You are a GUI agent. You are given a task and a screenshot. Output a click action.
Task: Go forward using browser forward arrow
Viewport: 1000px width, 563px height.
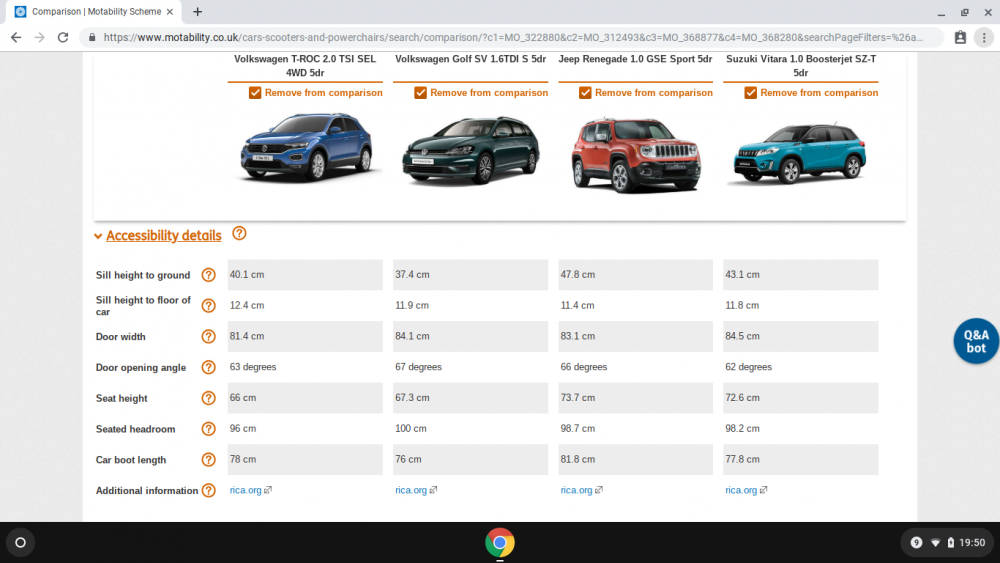tap(40, 38)
